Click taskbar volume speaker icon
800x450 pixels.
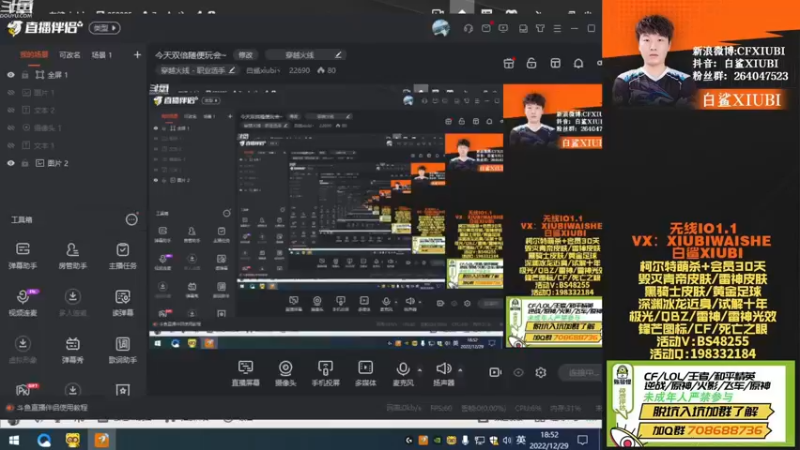point(507,440)
